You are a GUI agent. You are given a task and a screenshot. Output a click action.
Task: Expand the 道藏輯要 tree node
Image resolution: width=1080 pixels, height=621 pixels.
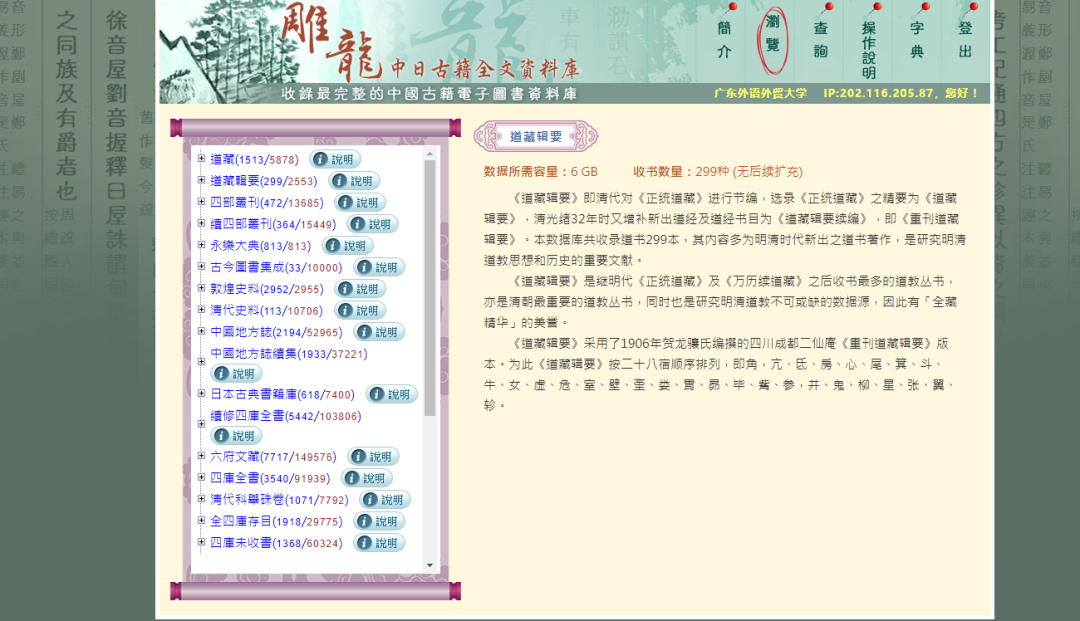coord(201,181)
